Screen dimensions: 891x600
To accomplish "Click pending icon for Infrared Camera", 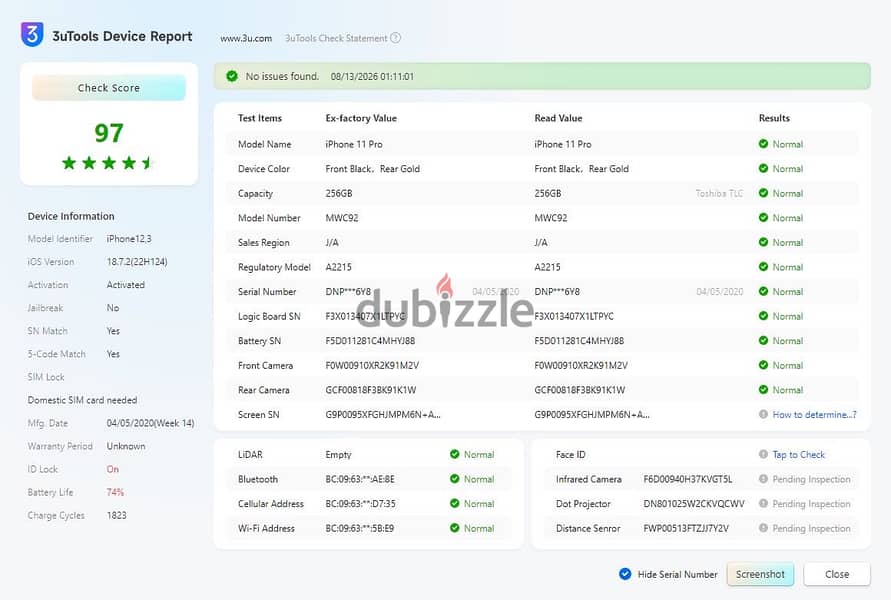I will [x=763, y=479].
